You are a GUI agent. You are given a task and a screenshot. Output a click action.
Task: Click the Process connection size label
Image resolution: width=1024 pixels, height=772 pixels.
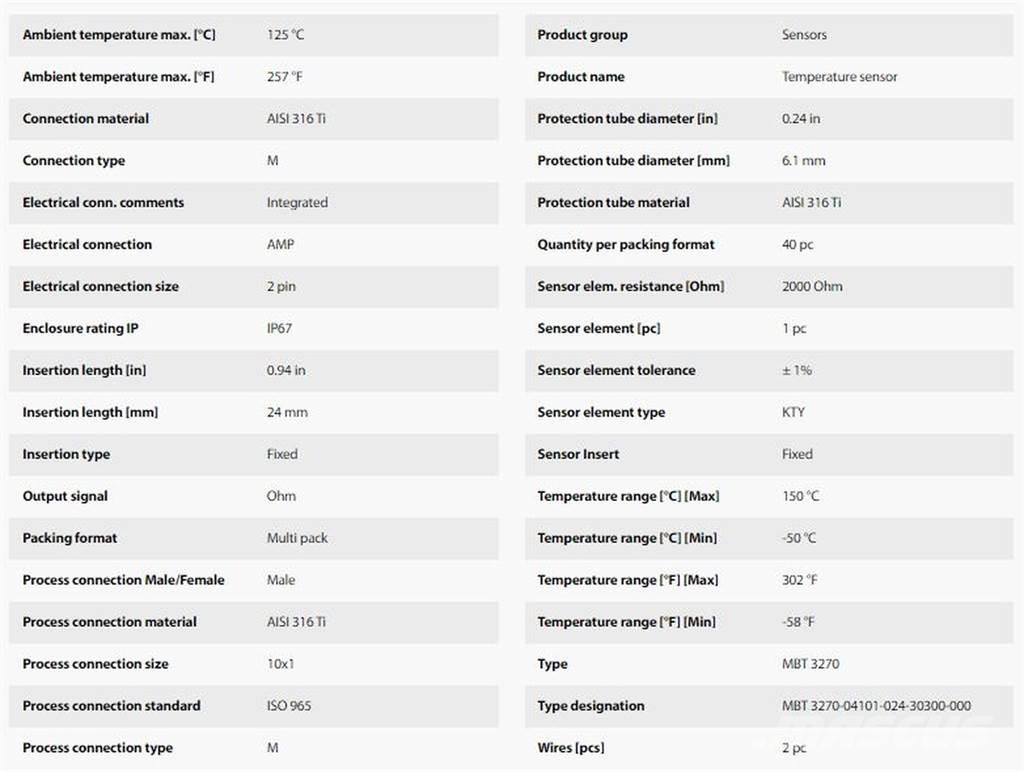96,664
